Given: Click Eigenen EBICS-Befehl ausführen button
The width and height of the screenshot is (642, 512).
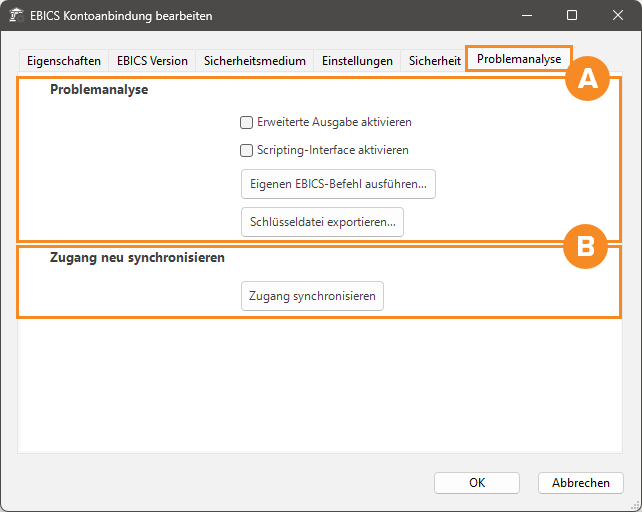Looking at the screenshot, I should coord(338,184).
